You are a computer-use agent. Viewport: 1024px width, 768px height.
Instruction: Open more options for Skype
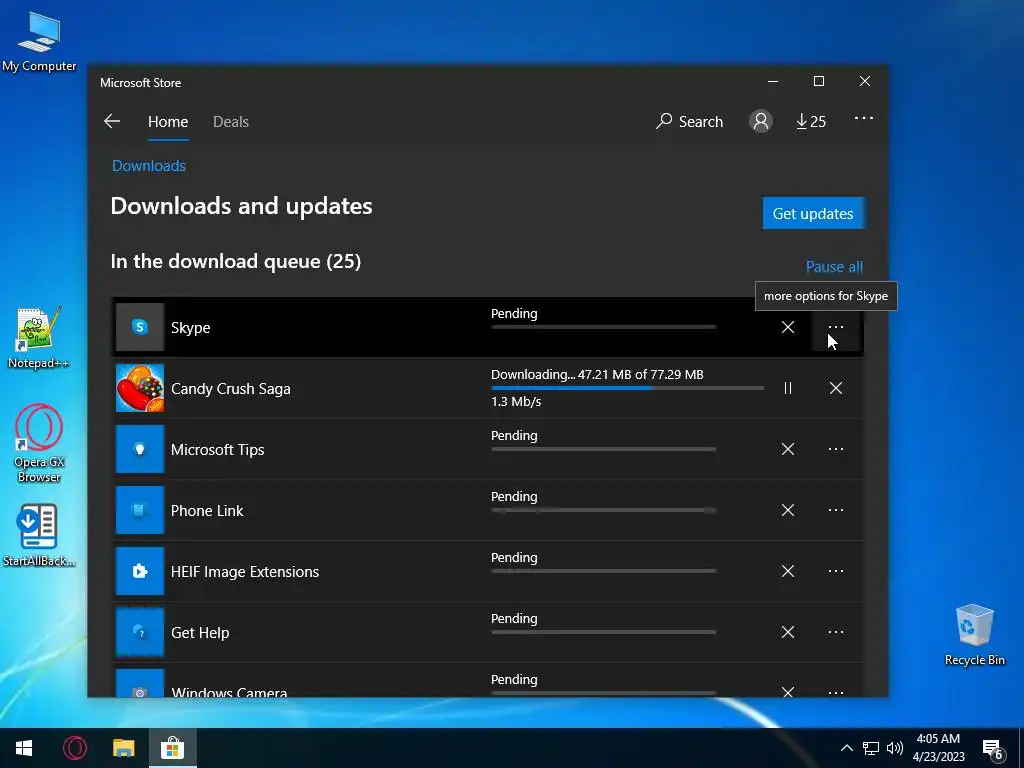click(836, 327)
